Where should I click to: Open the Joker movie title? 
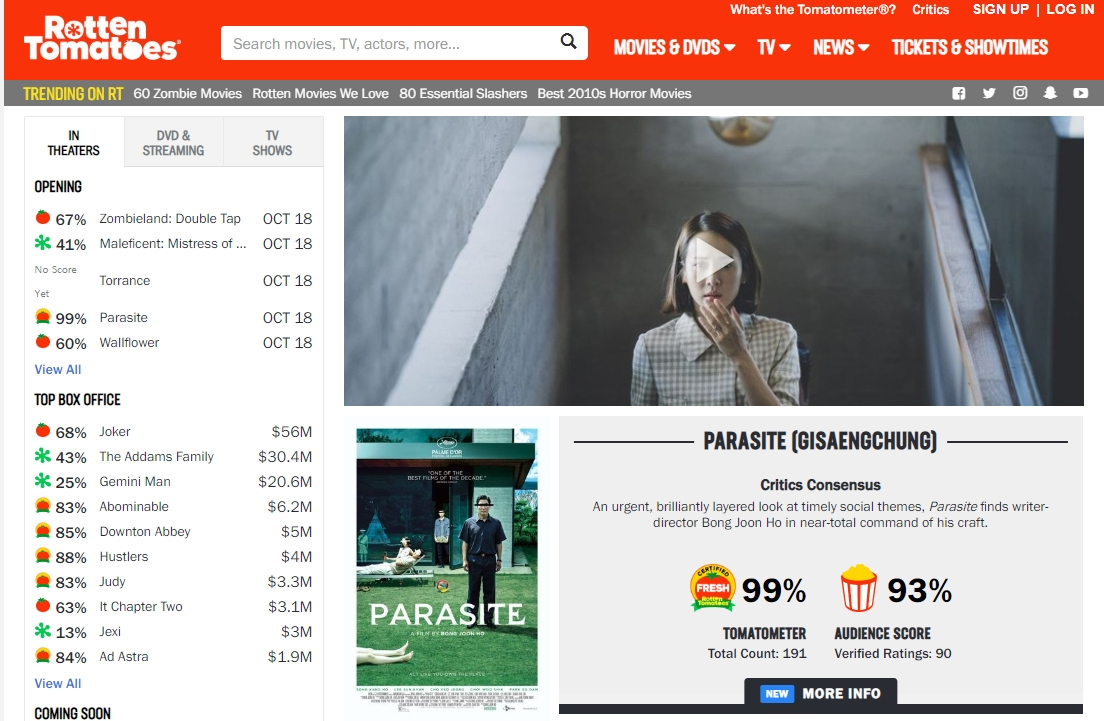point(115,431)
